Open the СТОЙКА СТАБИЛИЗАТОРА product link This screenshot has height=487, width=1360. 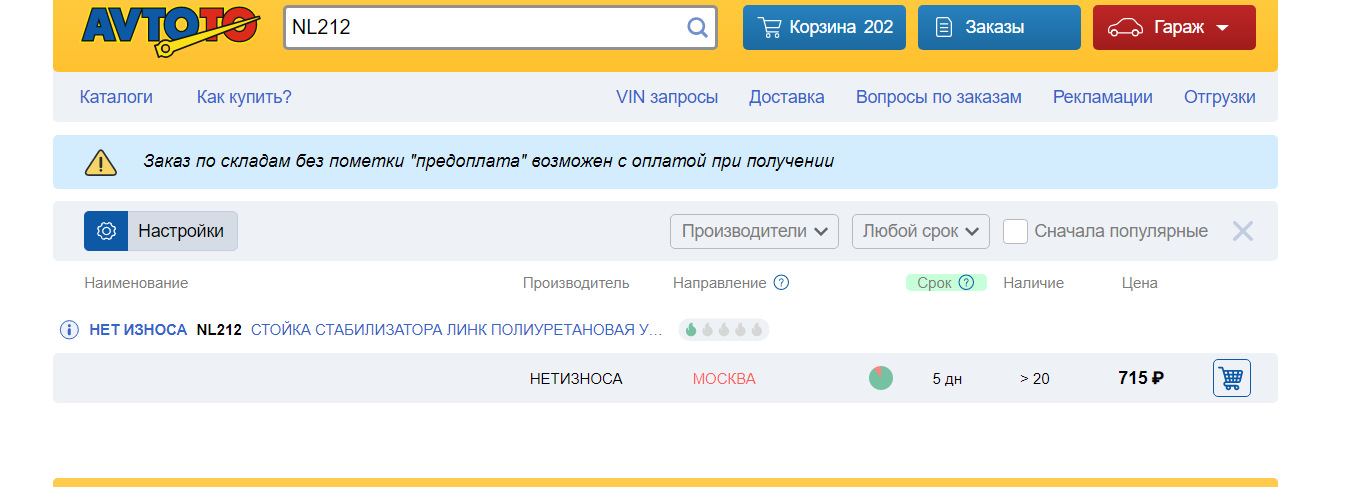coord(456,330)
